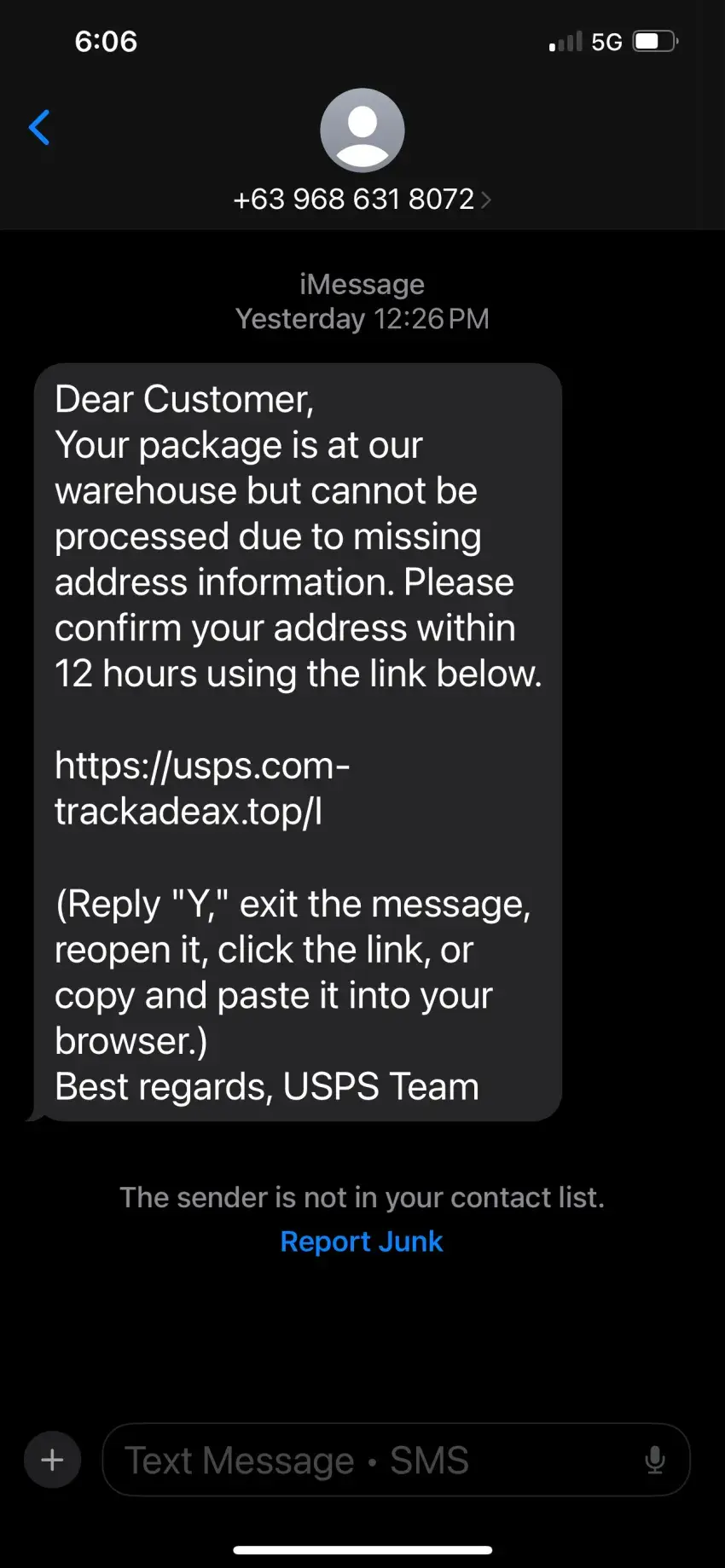Tap Report Junk
The width and height of the screenshot is (725, 1568).
coord(362,1241)
